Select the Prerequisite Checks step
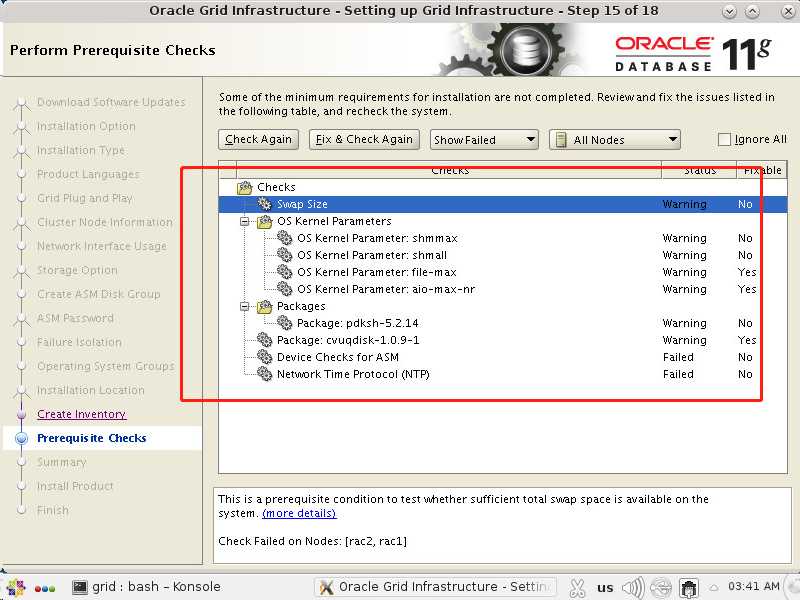This screenshot has height=600, width=800. point(92,438)
